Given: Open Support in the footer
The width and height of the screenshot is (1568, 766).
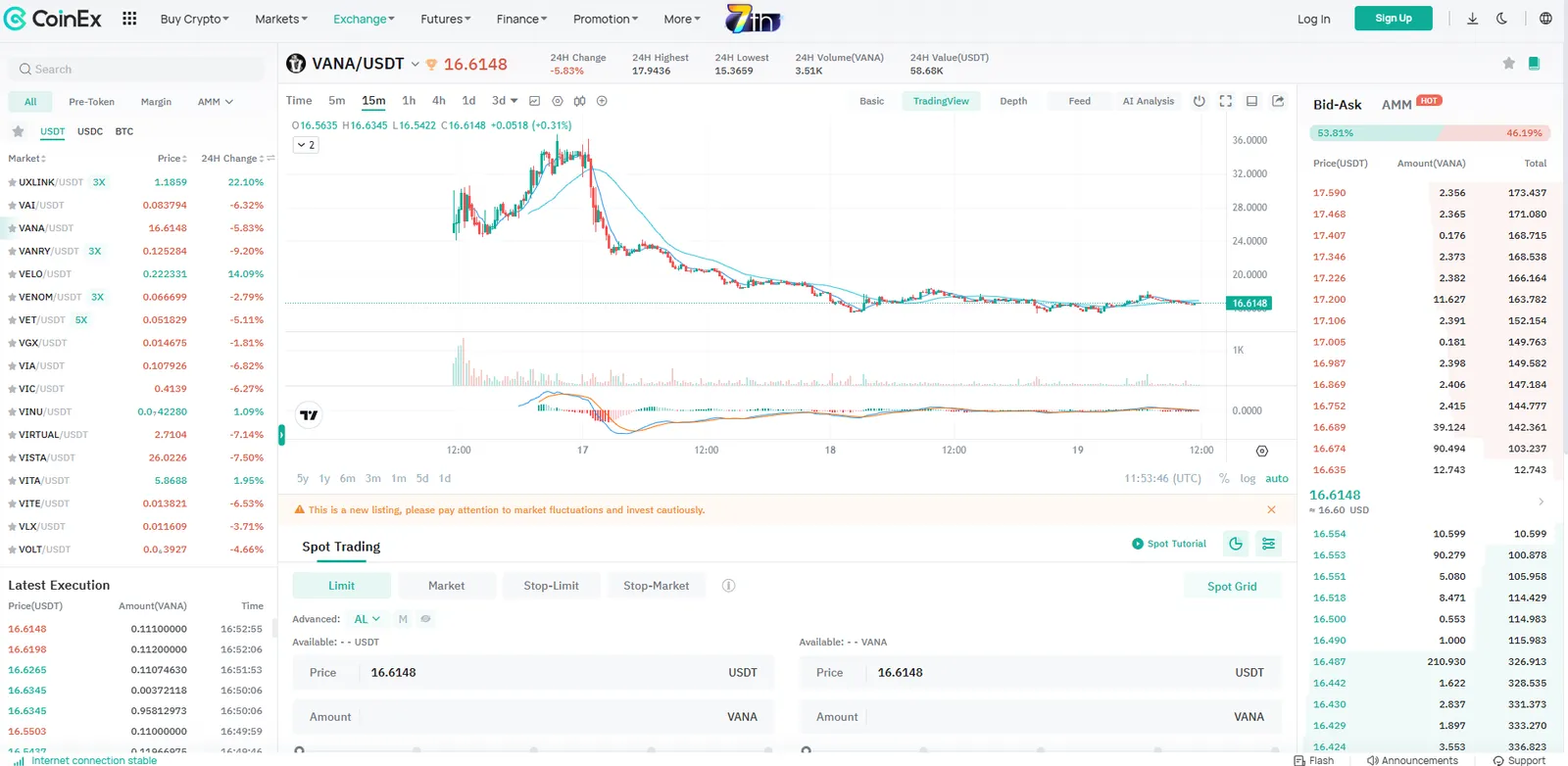Looking at the screenshot, I should pos(1519,760).
